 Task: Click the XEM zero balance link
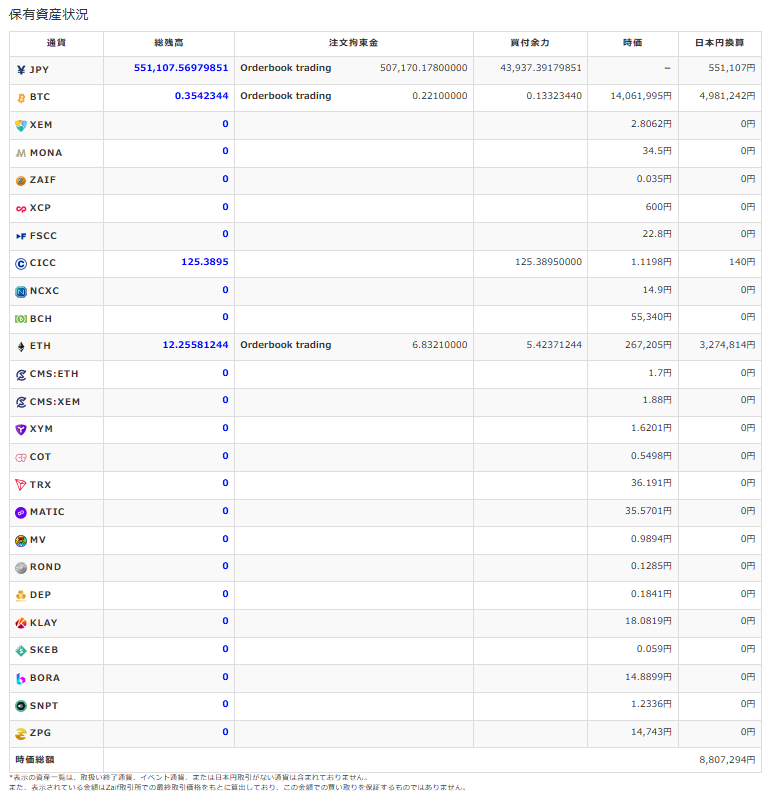pyautogui.click(x=225, y=124)
